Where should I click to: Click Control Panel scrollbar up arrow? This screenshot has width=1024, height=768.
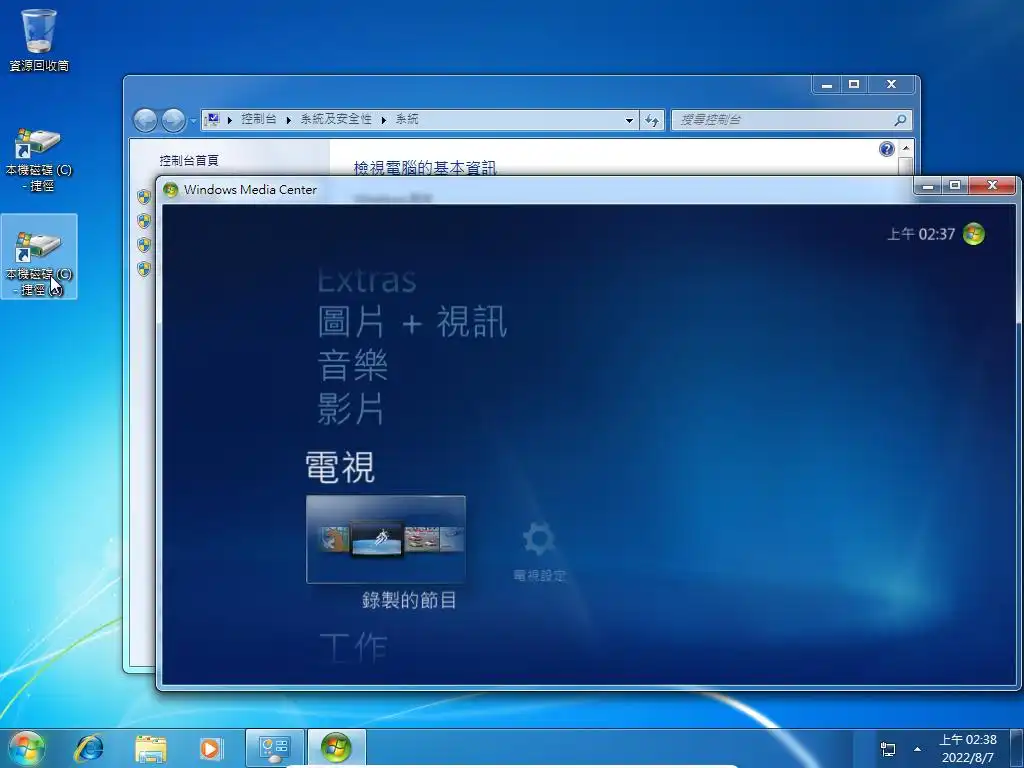click(x=906, y=148)
